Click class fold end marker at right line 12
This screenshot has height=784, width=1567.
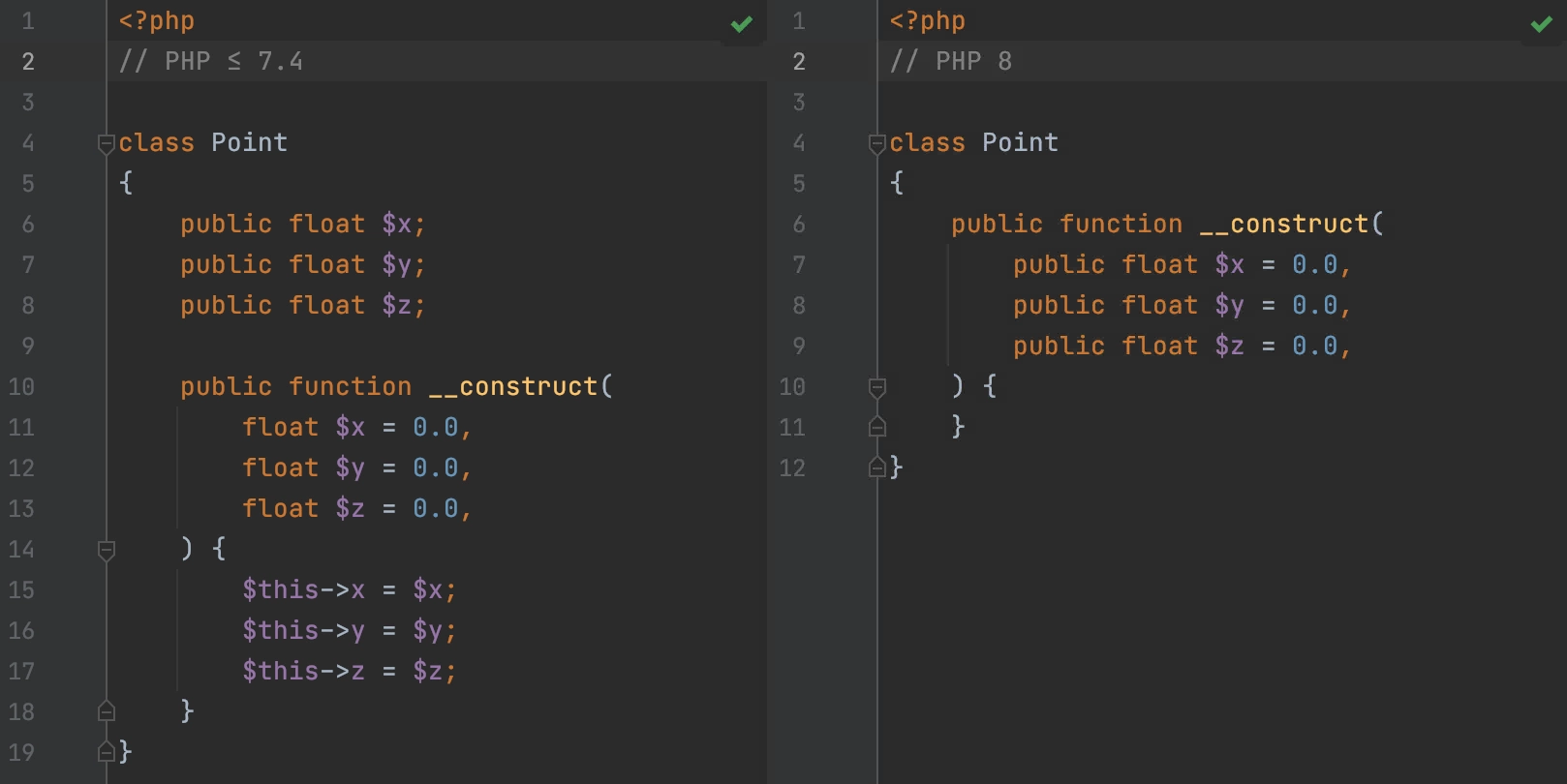pos(877,467)
